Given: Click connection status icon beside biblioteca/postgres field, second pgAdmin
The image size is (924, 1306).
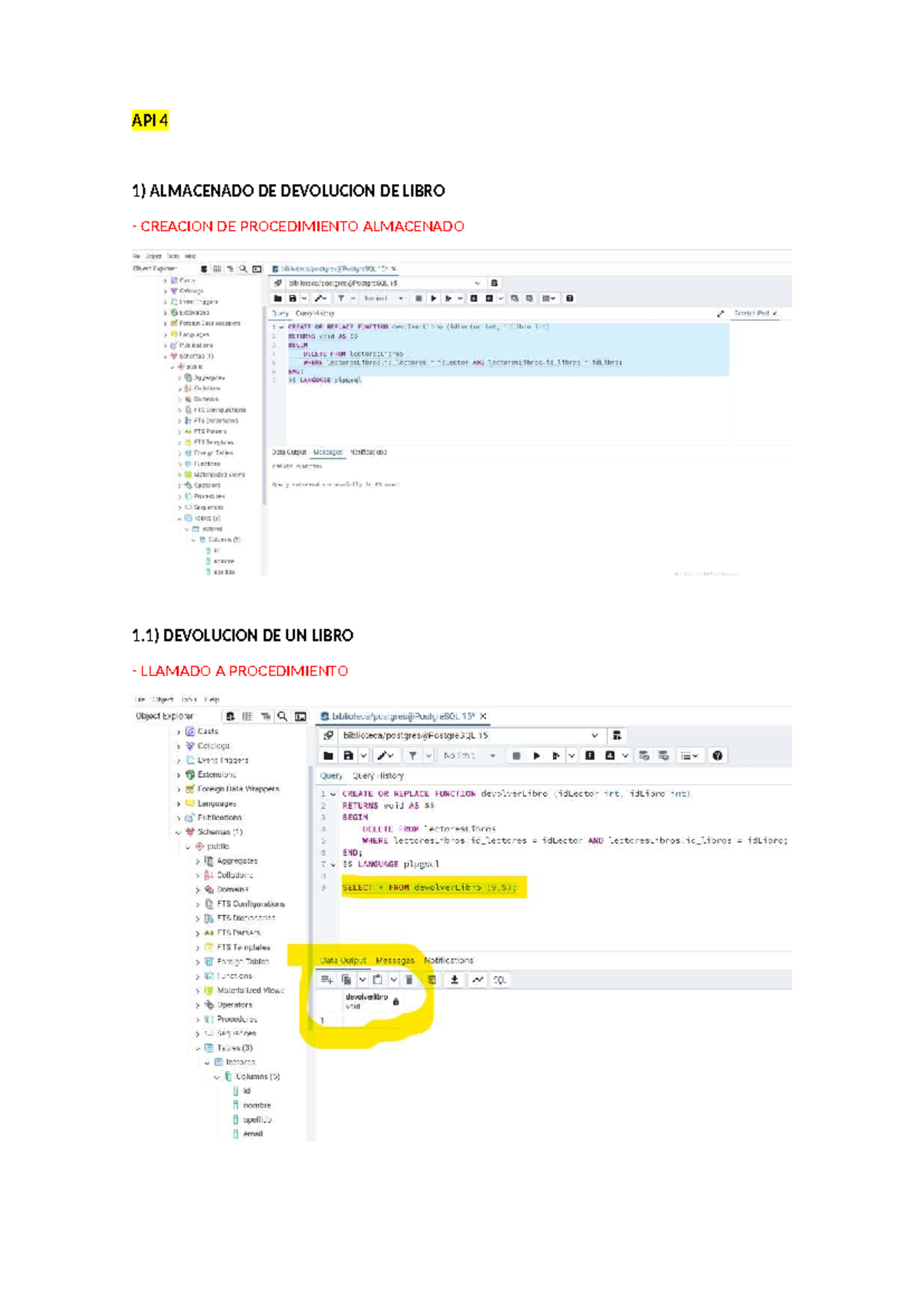Looking at the screenshot, I should click(329, 735).
